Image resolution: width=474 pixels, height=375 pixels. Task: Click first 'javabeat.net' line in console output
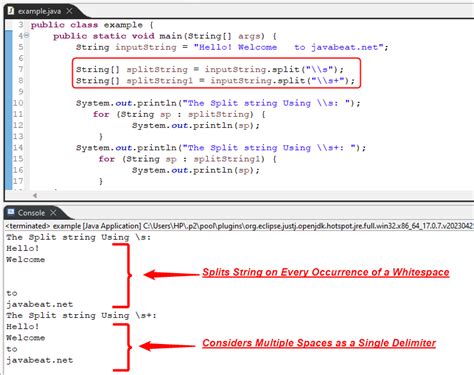point(40,304)
